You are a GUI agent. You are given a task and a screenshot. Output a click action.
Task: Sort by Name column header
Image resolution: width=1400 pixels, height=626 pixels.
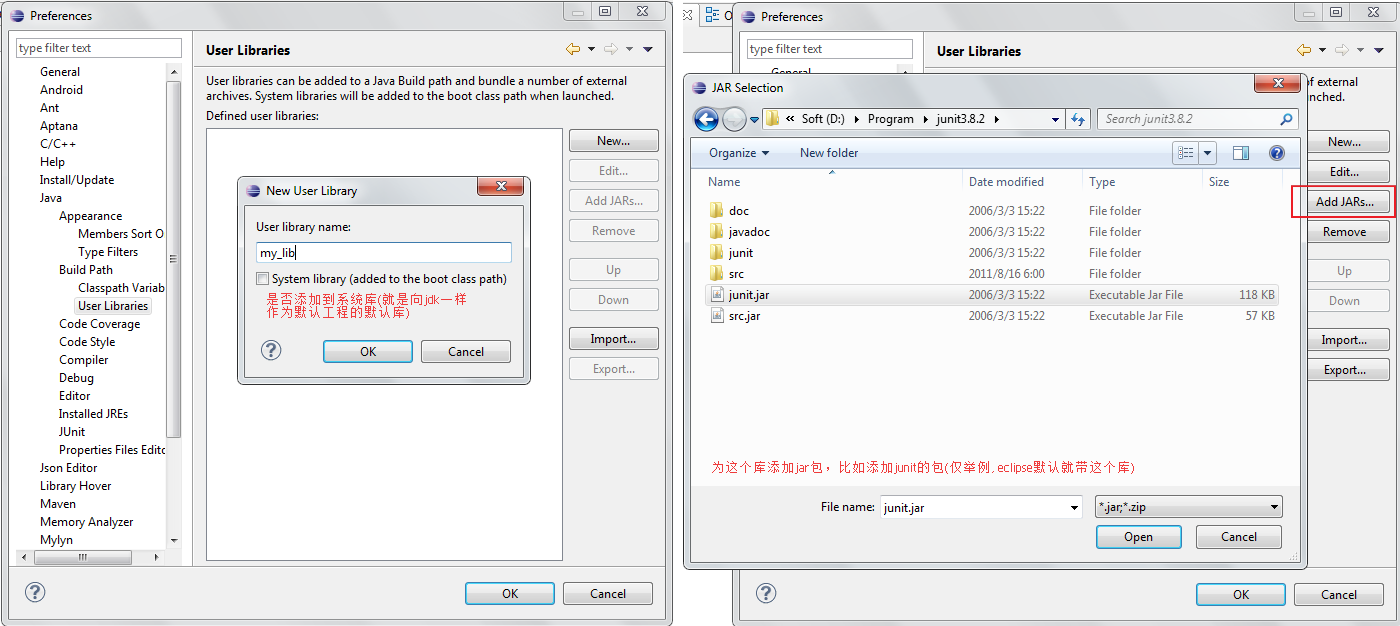[724, 182]
